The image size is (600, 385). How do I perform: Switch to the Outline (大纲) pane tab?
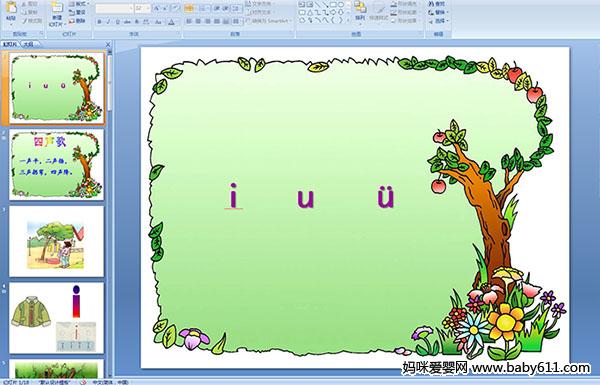pyautogui.click(x=28, y=44)
